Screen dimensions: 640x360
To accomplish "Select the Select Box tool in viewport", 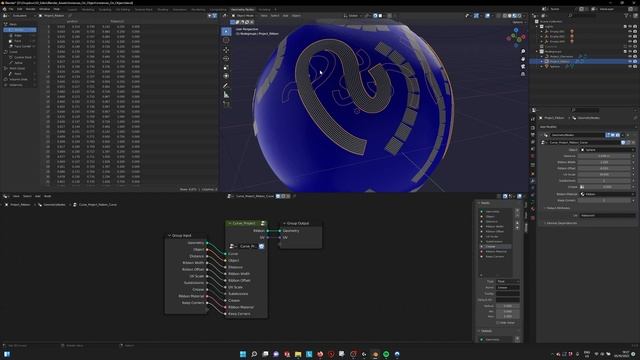I will pyautogui.click(x=226, y=31).
